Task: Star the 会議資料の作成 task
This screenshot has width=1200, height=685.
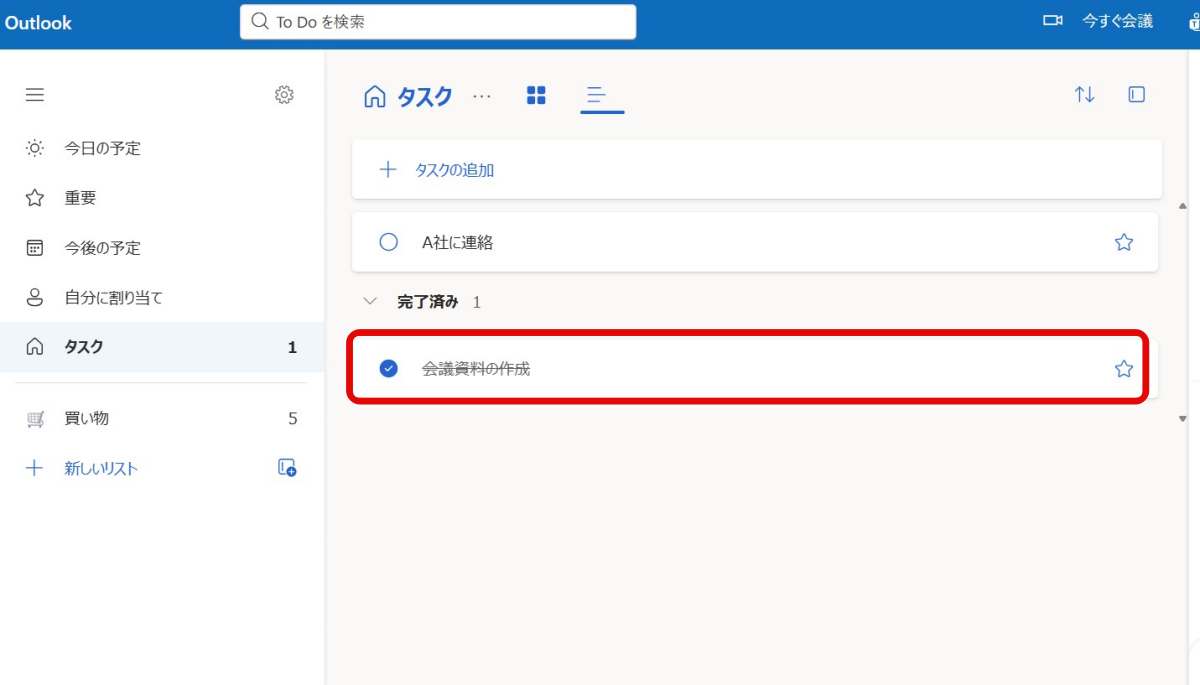Action: pyautogui.click(x=1123, y=368)
